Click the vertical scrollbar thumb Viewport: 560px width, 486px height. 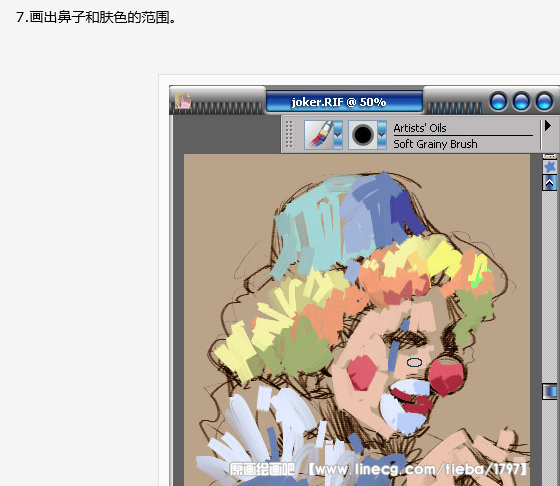coord(550,391)
